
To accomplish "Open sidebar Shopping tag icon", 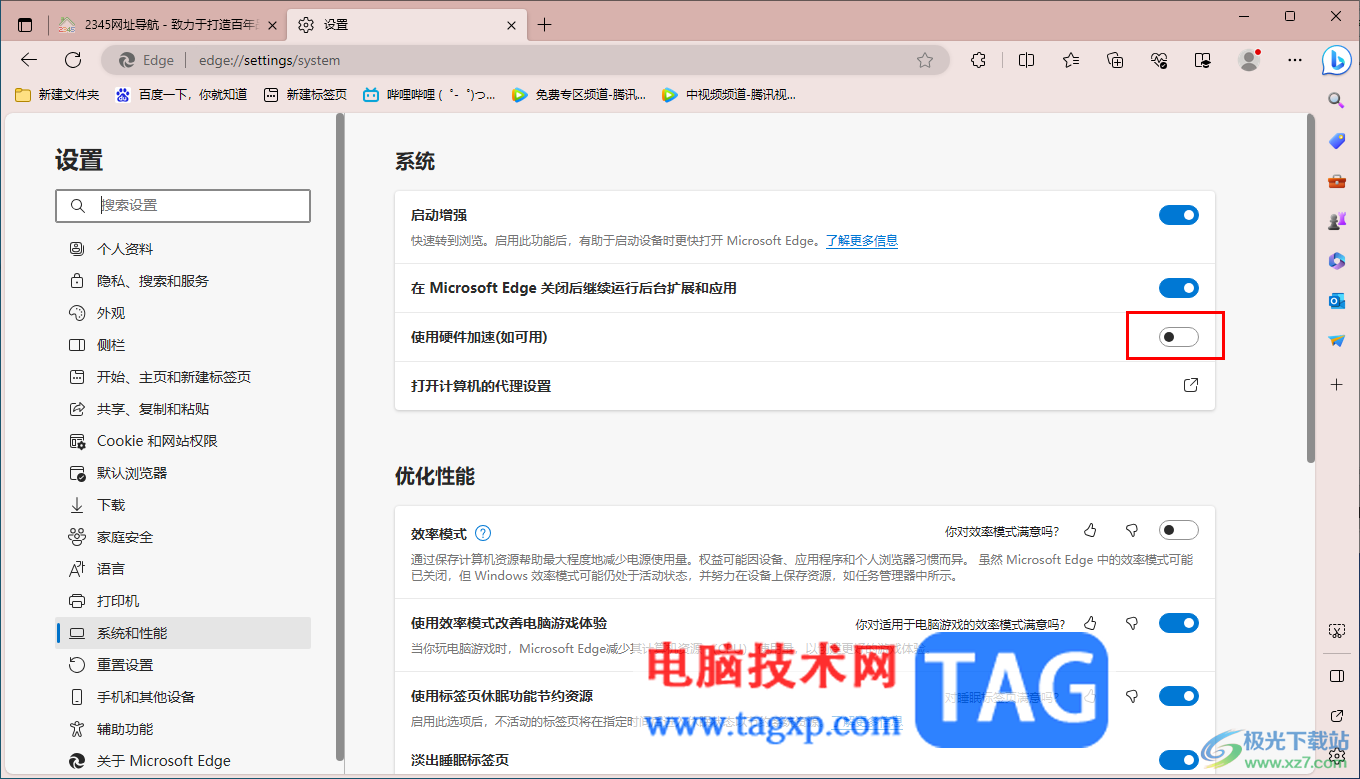I will tap(1337, 141).
